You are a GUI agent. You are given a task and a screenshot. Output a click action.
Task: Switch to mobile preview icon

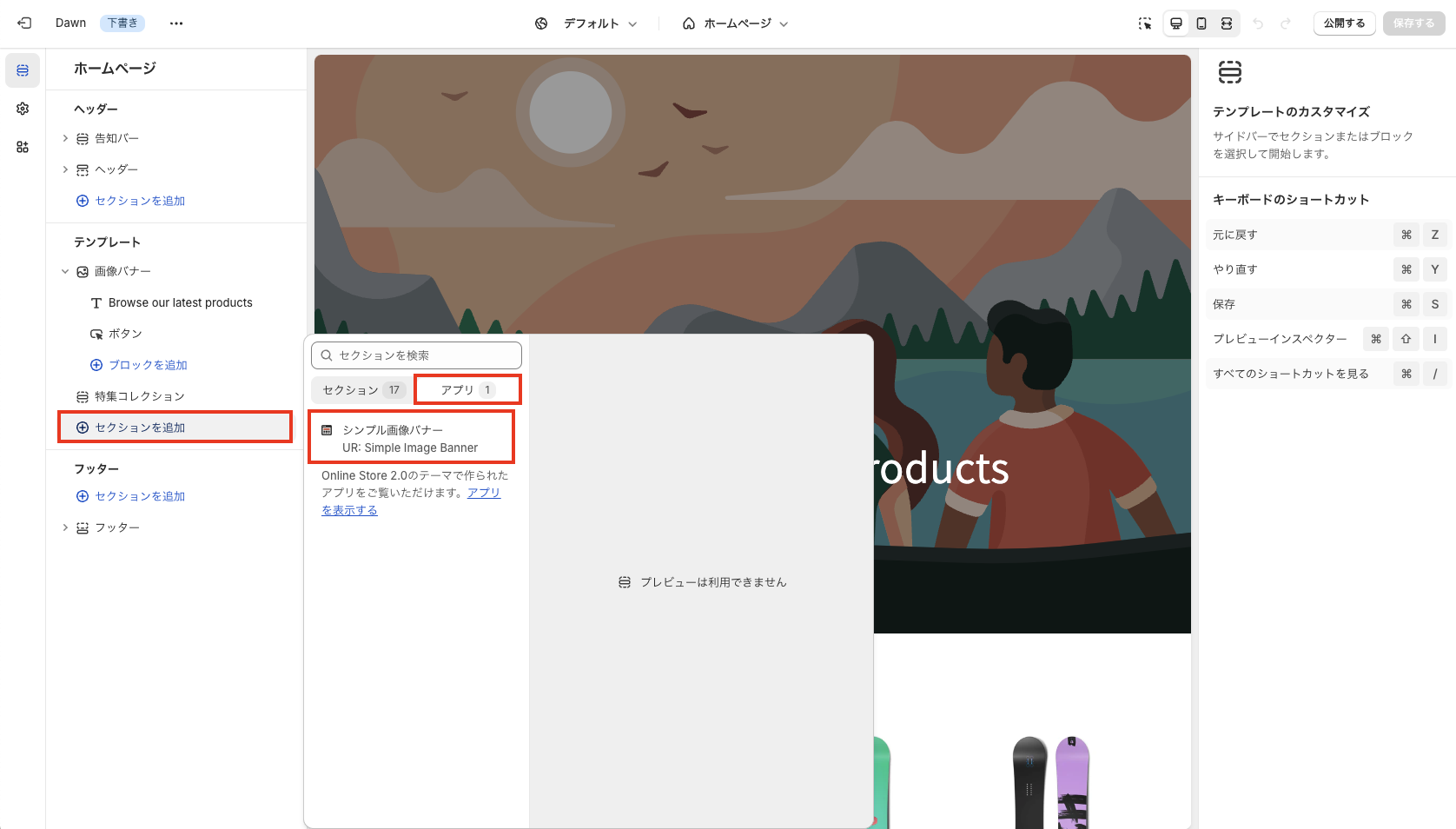tap(1201, 23)
